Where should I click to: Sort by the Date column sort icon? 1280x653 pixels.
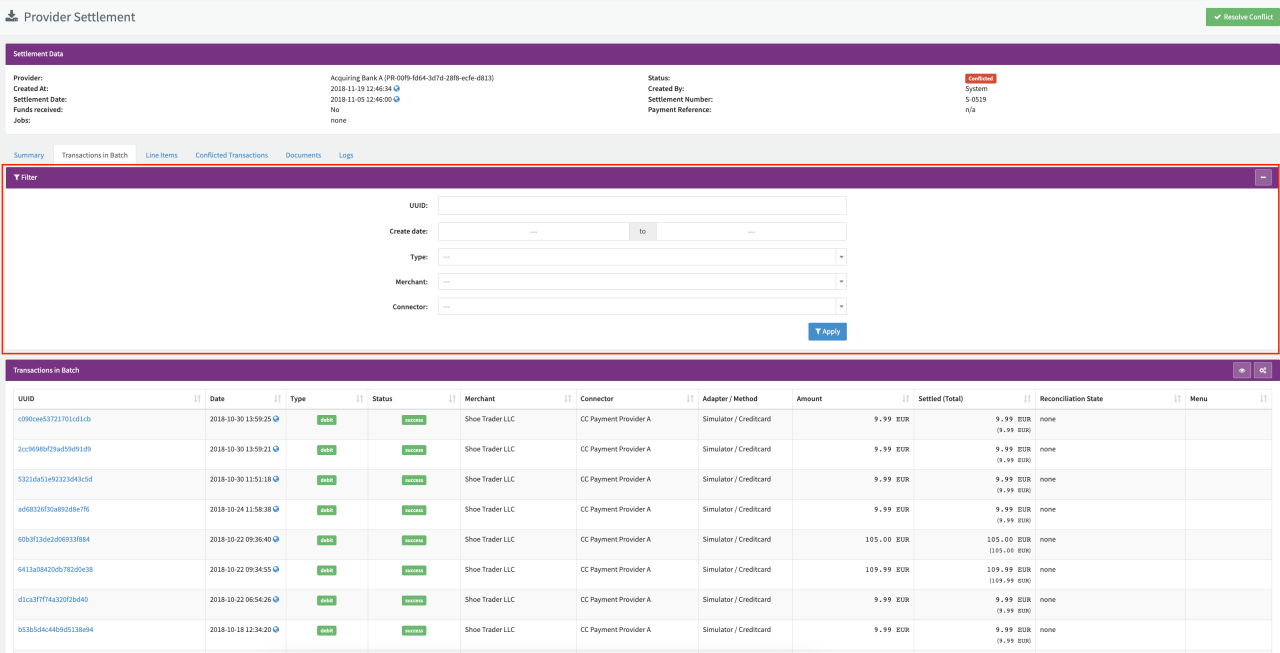coord(277,399)
